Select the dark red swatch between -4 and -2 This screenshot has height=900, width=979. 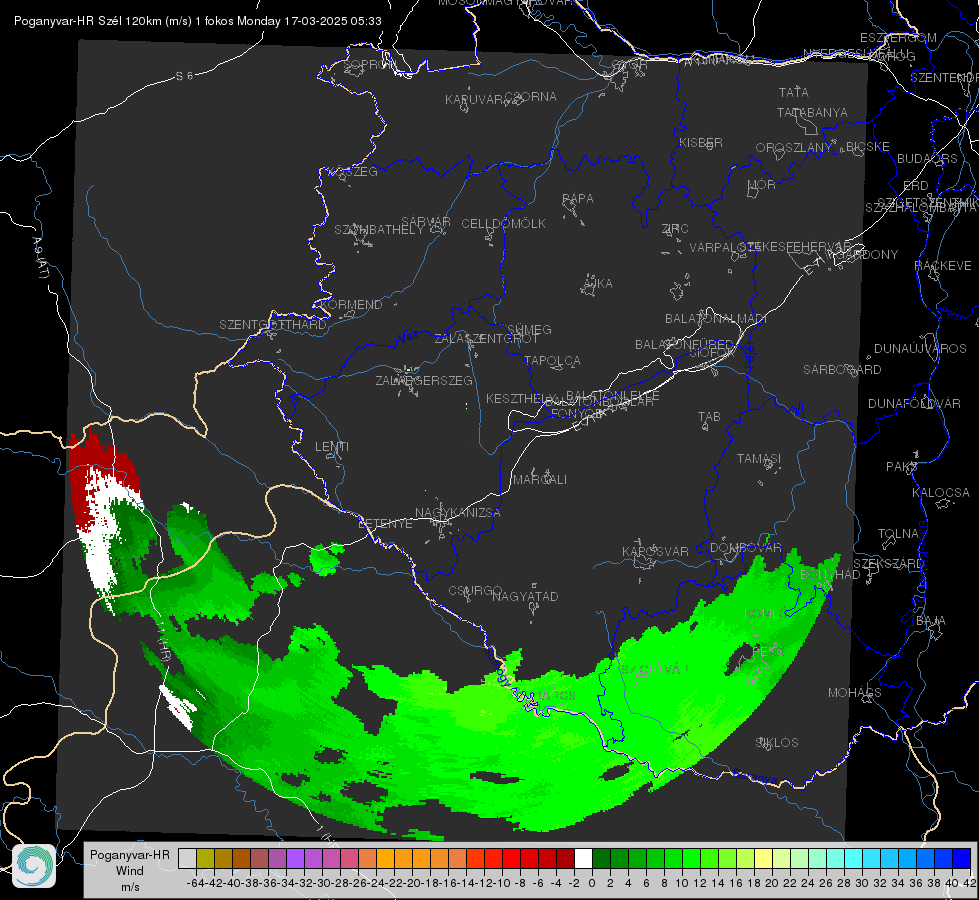(565, 858)
